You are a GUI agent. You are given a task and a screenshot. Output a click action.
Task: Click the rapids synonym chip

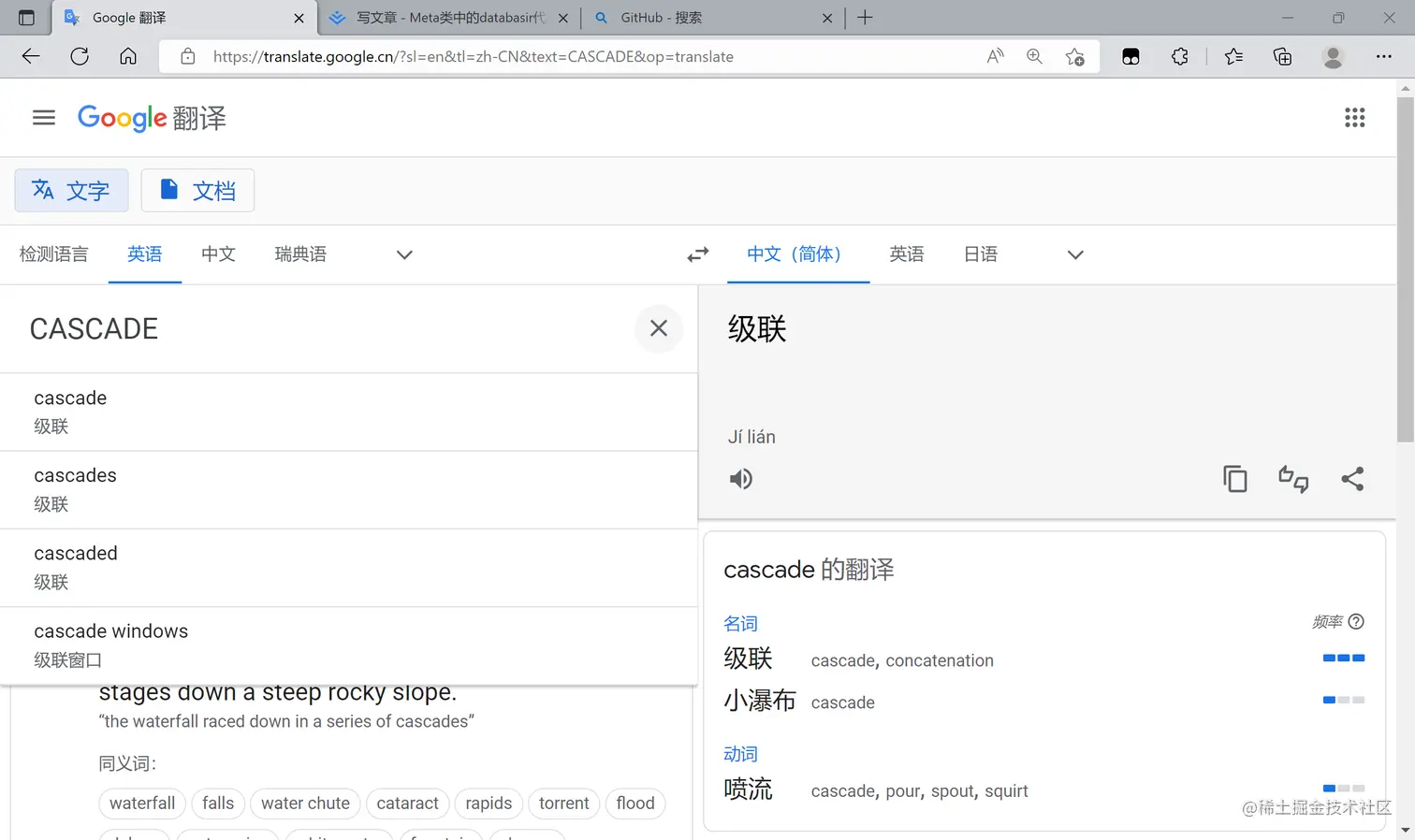[x=489, y=804]
